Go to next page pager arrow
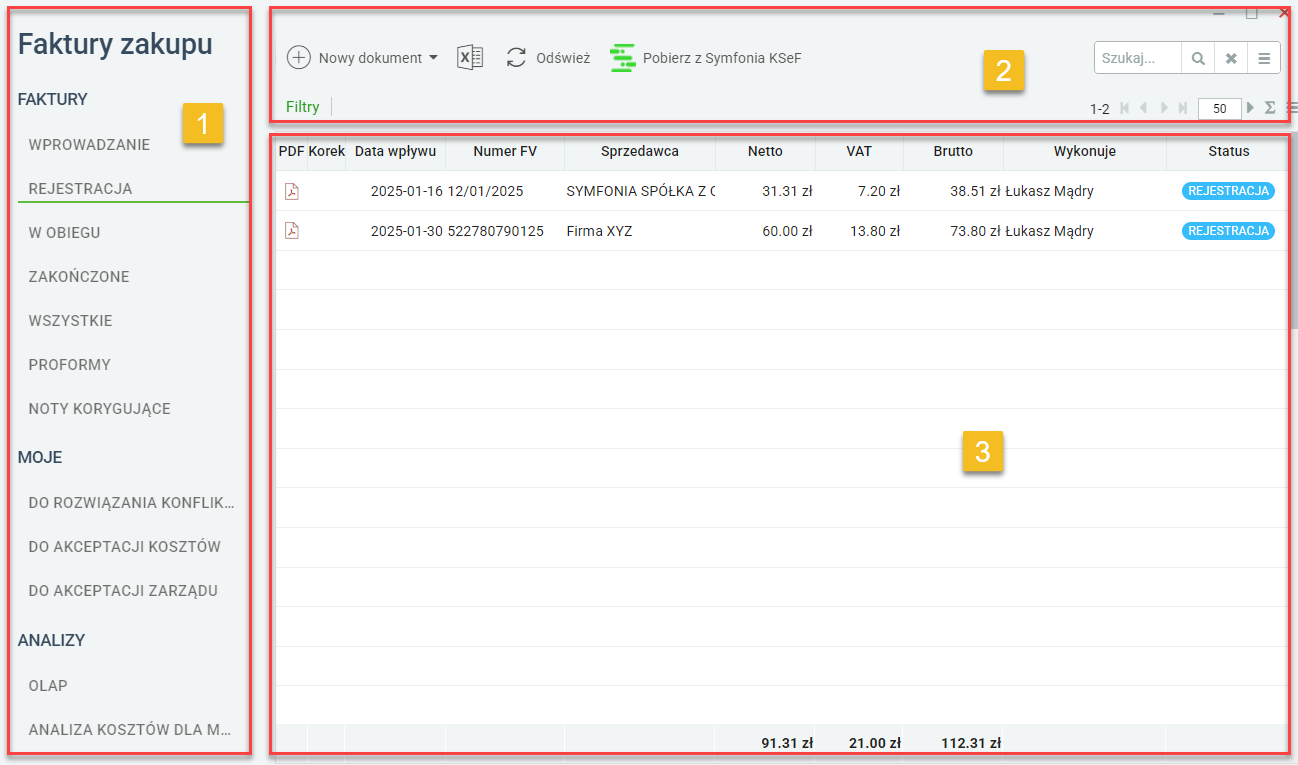This screenshot has height=765, width=1298. click(x=1164, y=107)
